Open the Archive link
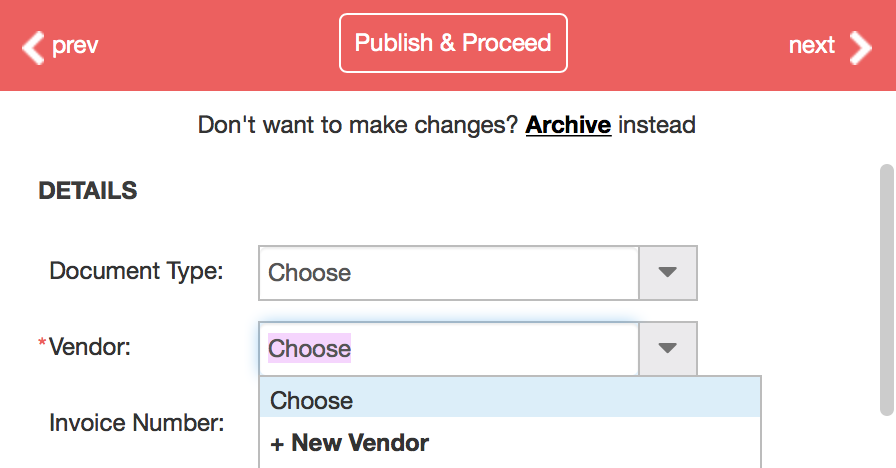 coord(568,125)
